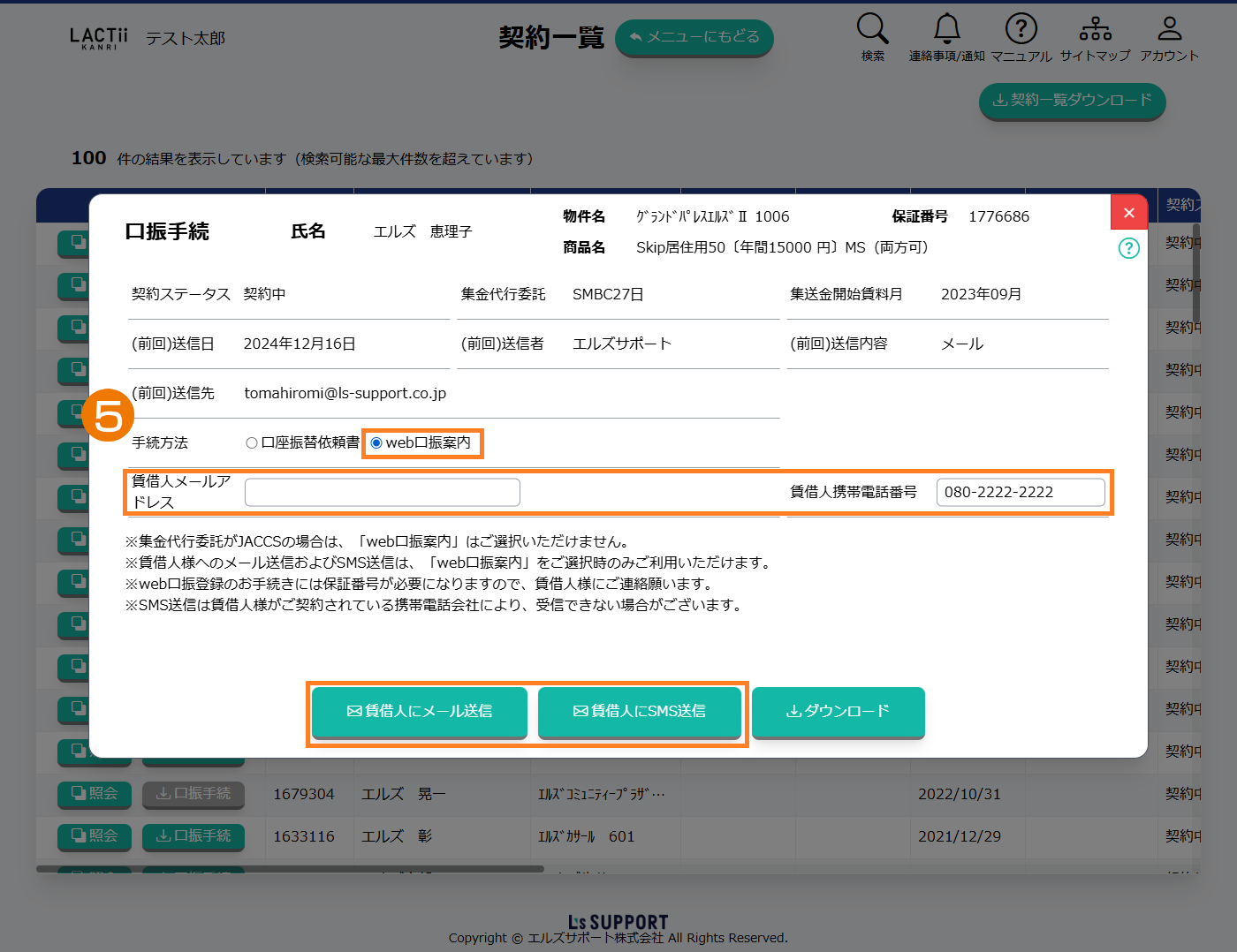1237x952 pixels.
Task: Click 照会 button for row 1679304
Action: coord(94,794)
